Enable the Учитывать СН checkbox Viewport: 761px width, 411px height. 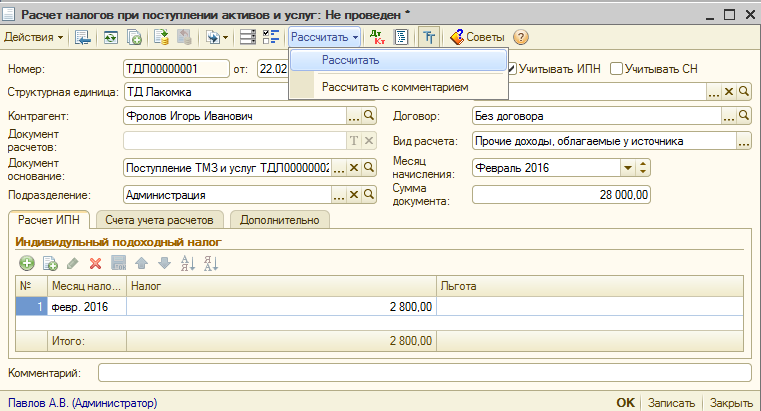[616, 69]
